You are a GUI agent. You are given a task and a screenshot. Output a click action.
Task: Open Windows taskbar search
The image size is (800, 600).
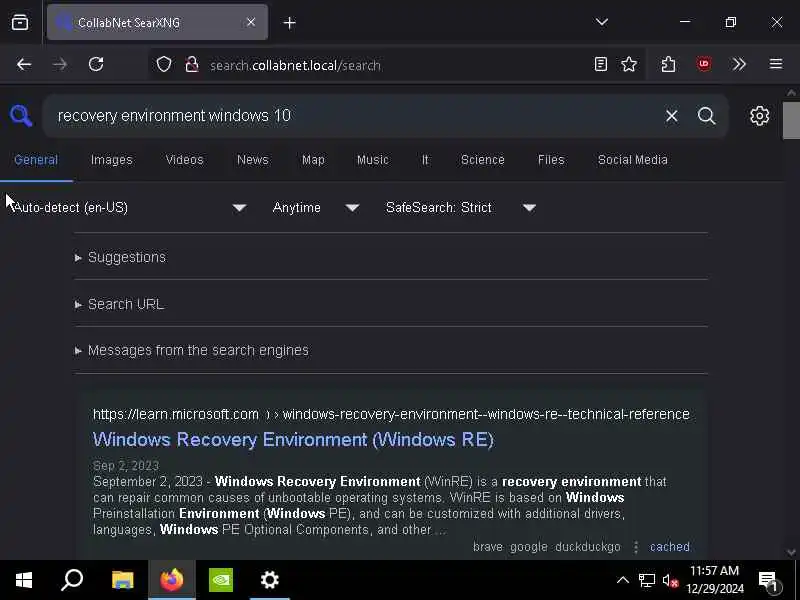point(72,580)
